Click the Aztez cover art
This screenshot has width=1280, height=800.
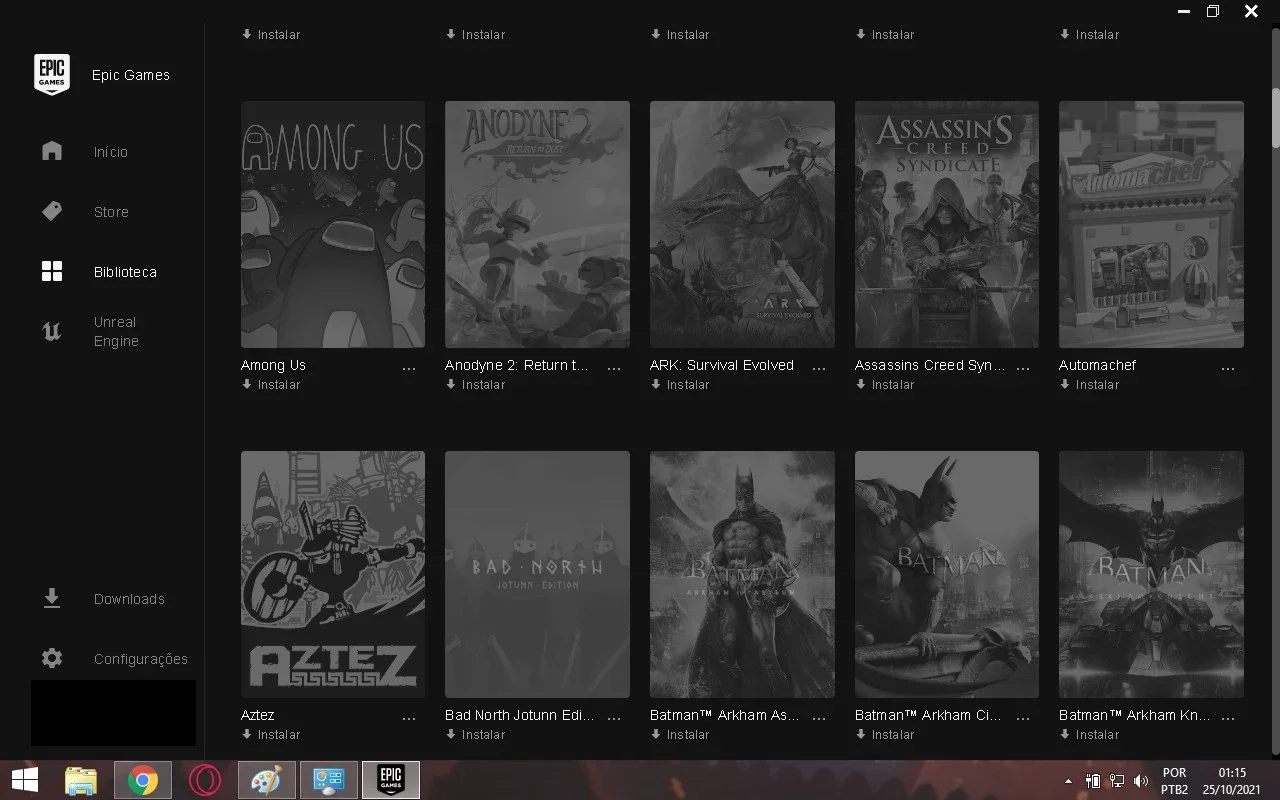pos(333,574)
